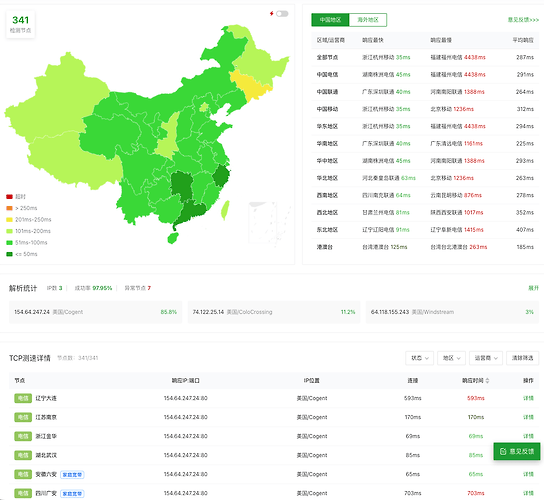The image size is (544, 500).
Task: Click the 家庭宽带 tag on the 安徽六安 row
Action: point(72,474)
